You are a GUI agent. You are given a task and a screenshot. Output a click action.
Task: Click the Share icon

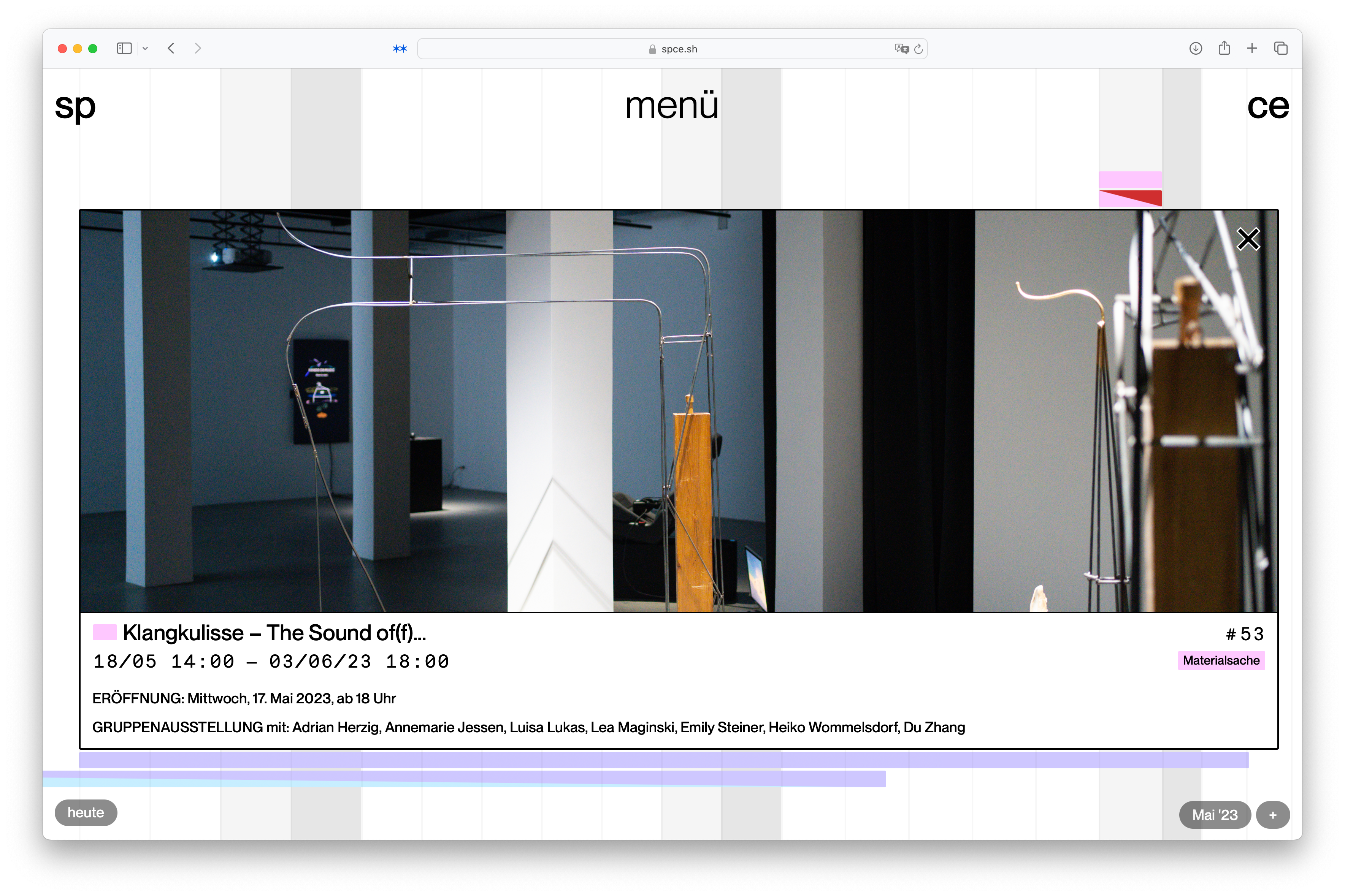click(1224, 49)
